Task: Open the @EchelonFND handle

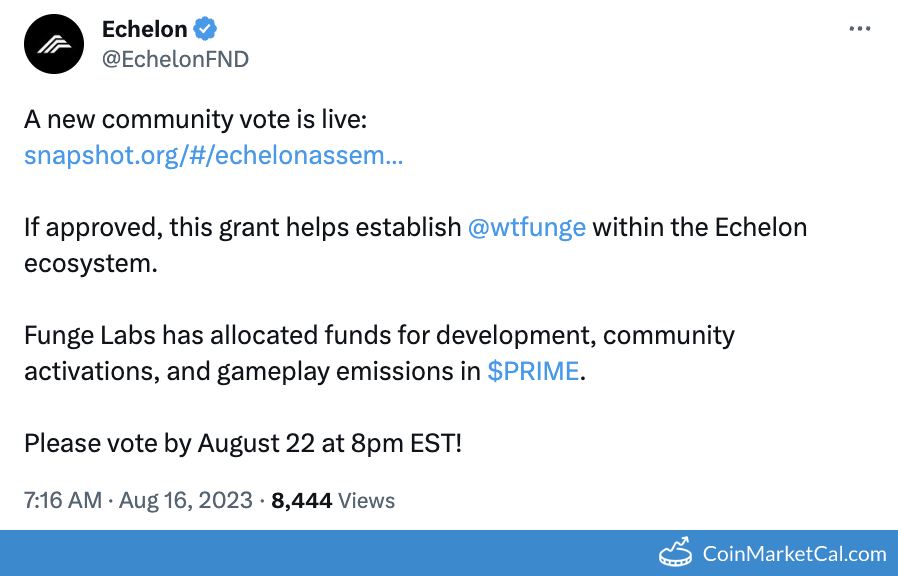Action: 175,59
